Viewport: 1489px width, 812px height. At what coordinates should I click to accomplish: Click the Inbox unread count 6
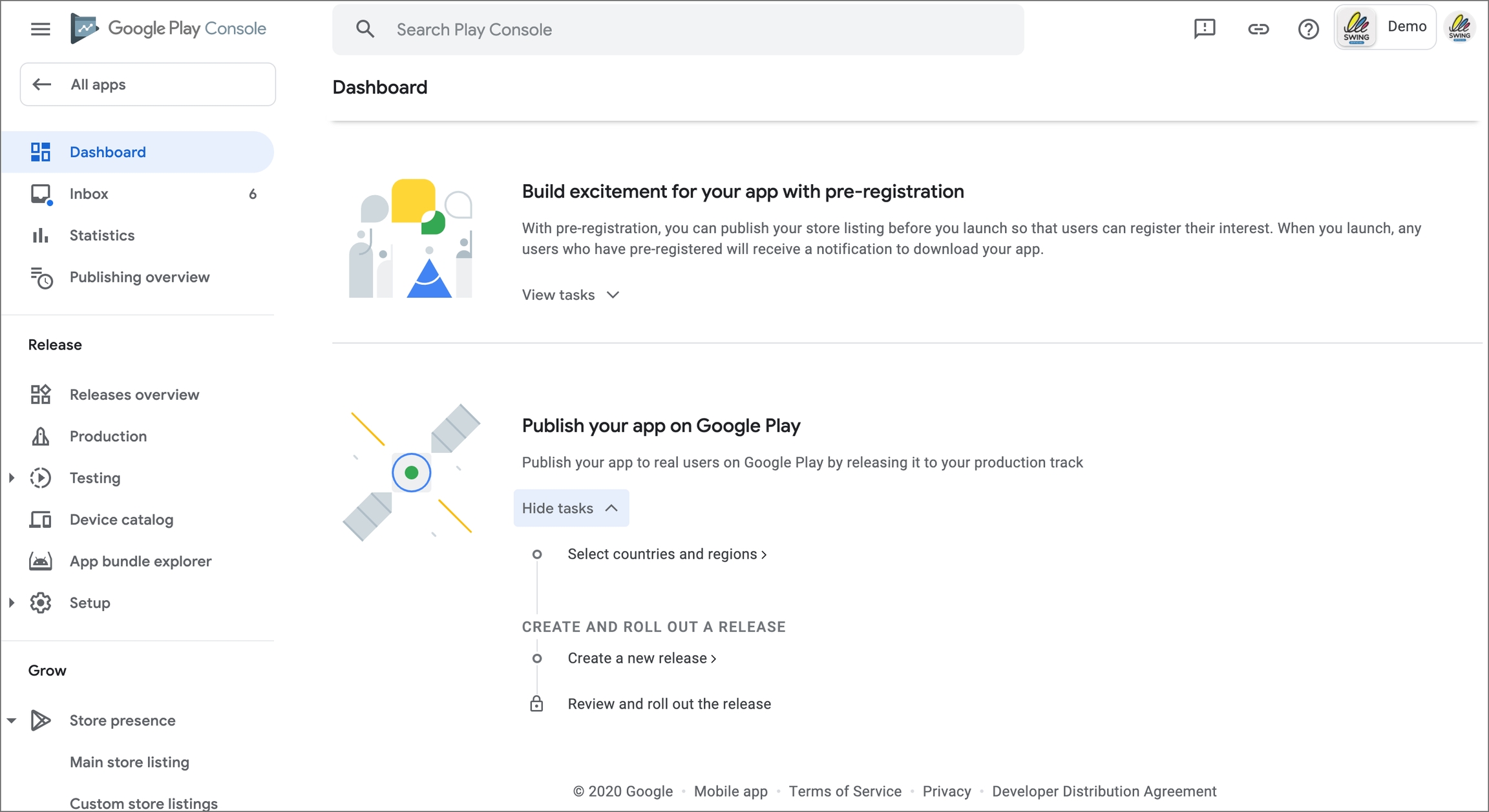tap(253, 194)
